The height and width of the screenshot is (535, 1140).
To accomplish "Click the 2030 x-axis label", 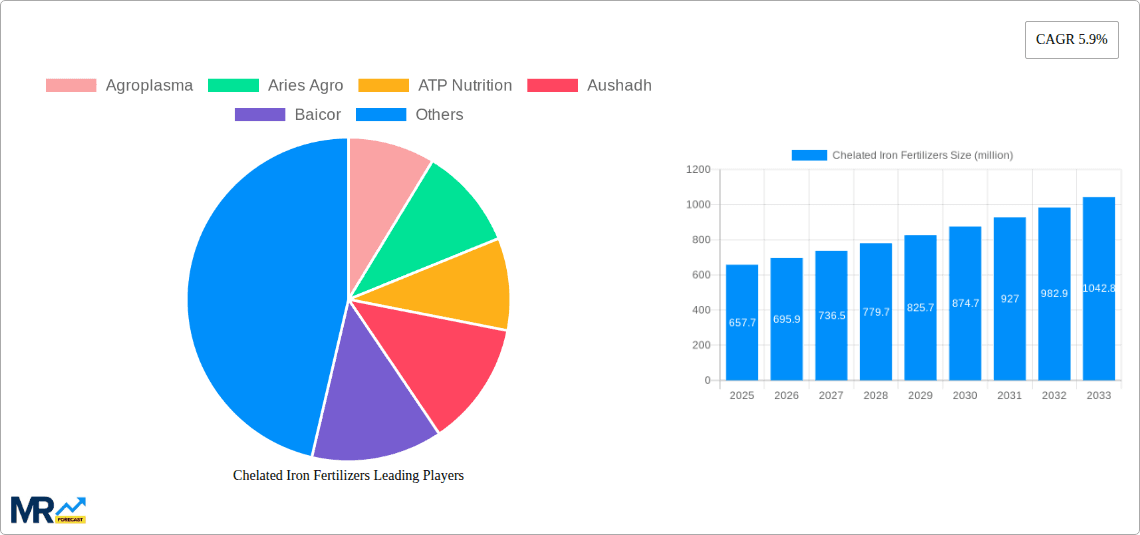I will coord(966,396).
